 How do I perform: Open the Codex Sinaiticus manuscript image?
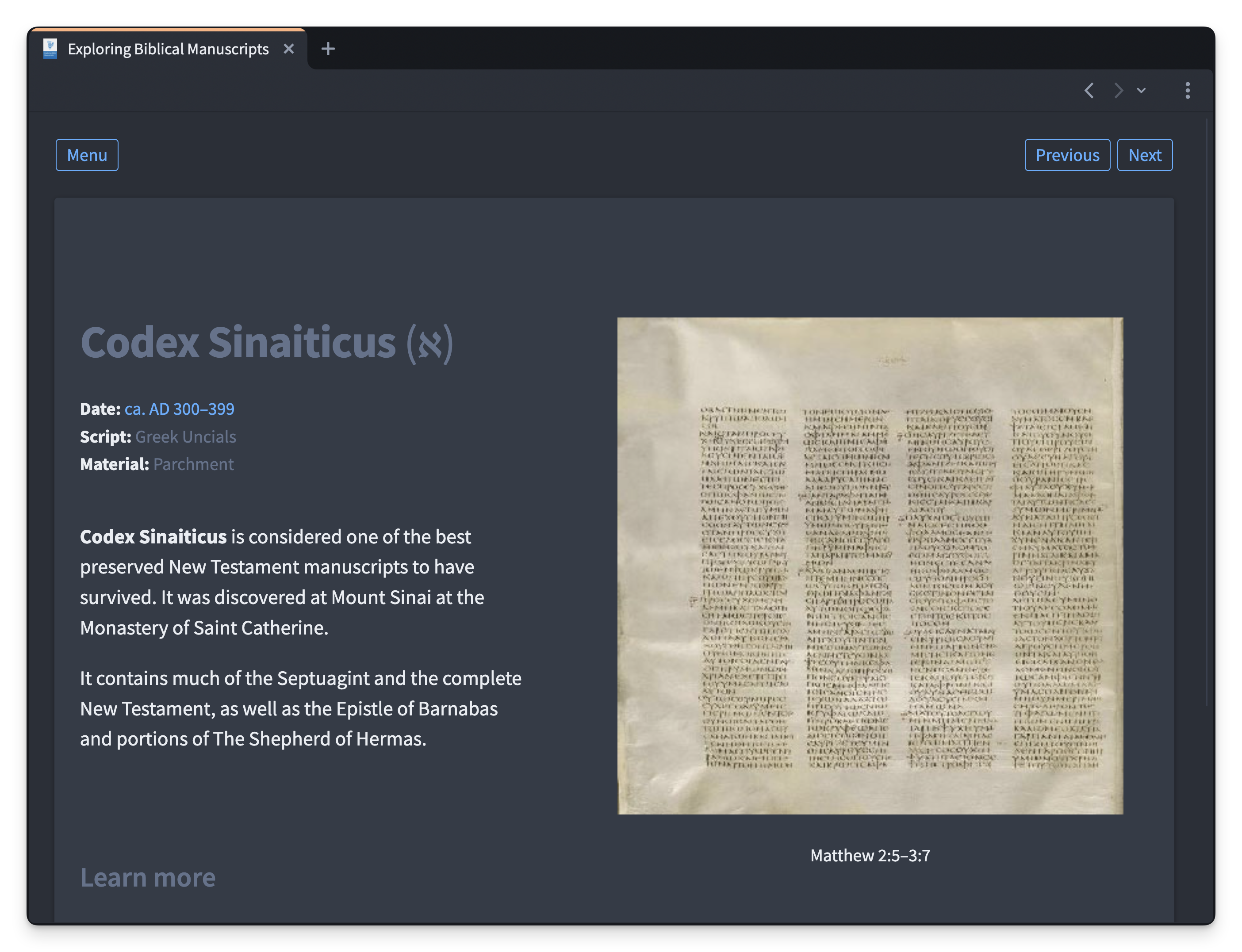pyautogui.click(x=870, y=566)
